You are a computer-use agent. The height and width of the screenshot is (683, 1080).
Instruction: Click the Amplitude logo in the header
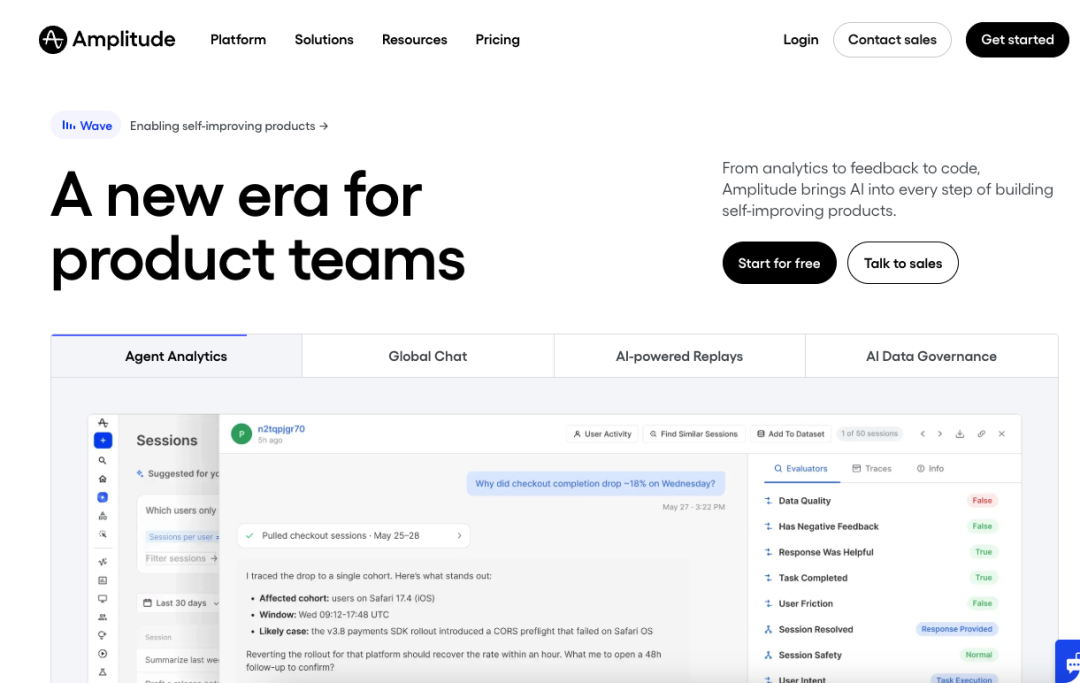[x=107, y=39]
